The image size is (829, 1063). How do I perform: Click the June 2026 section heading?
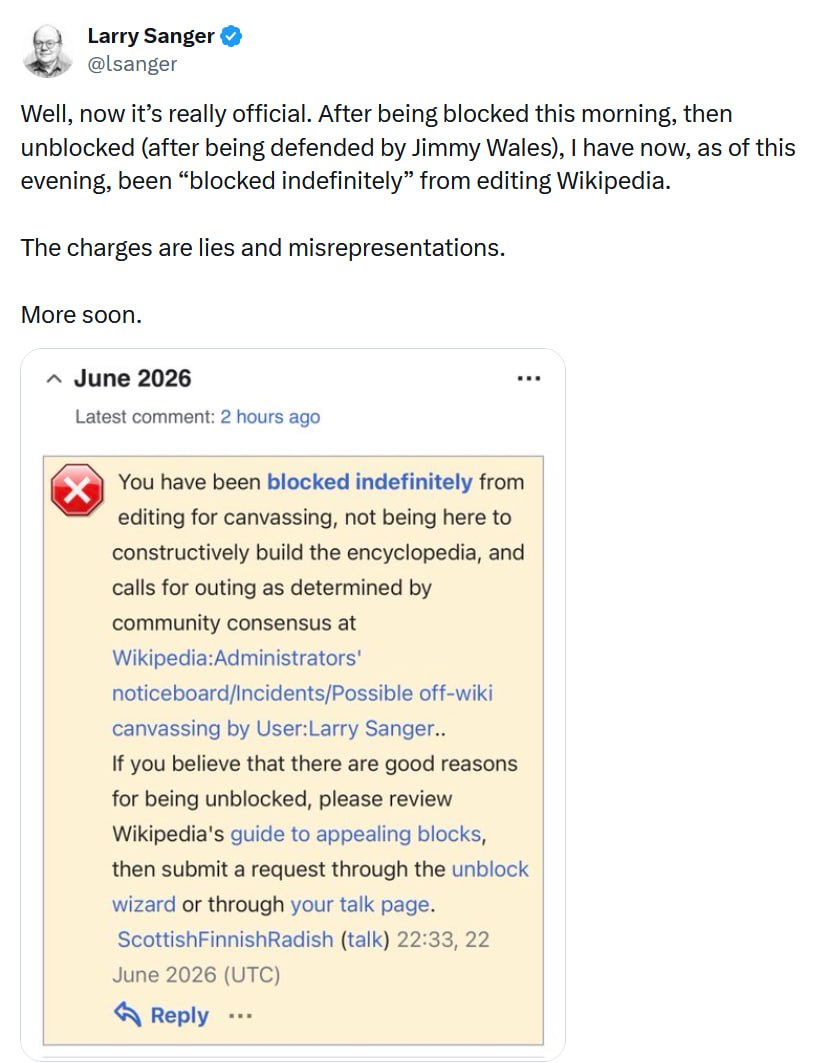tap(132, 378)
